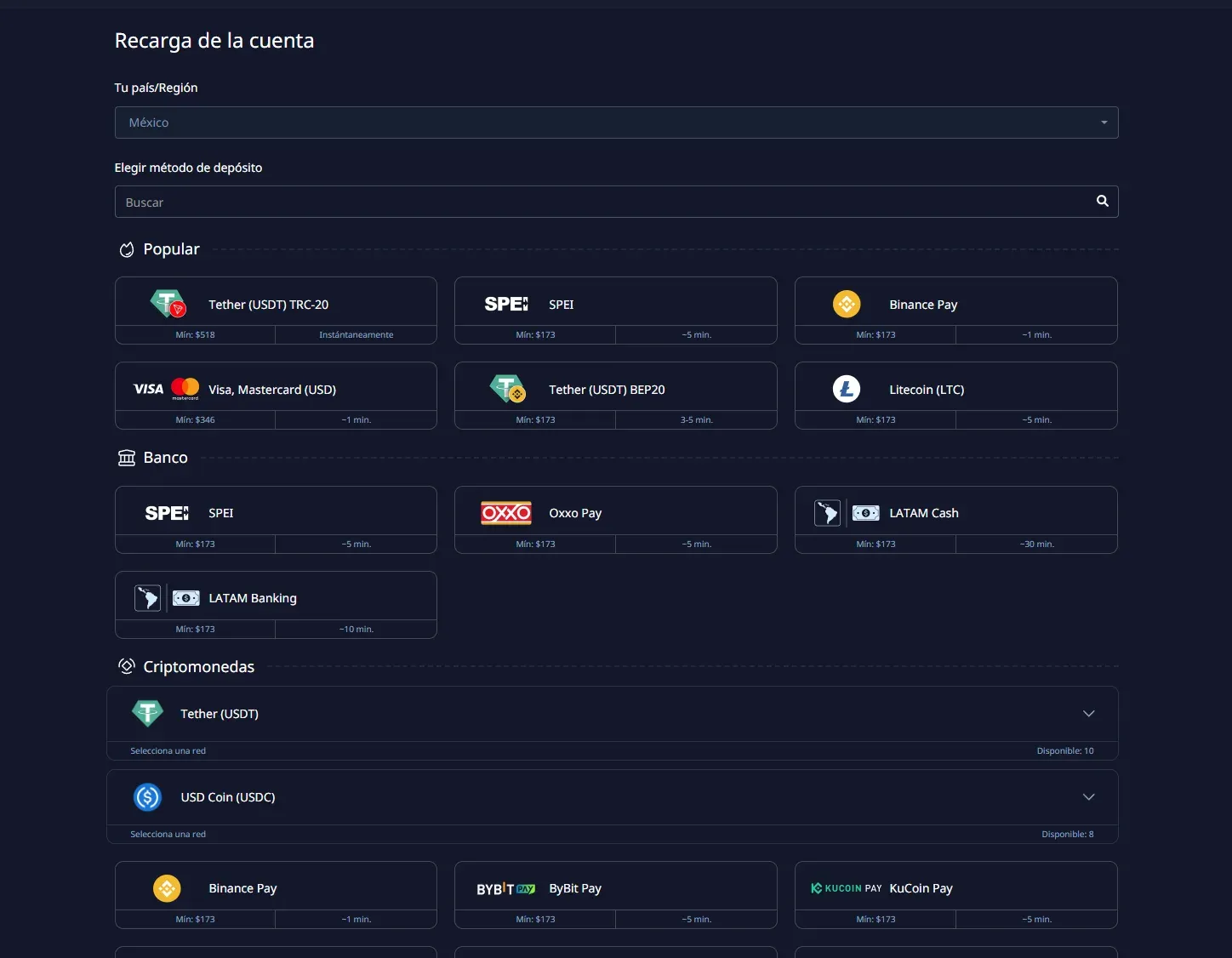Click the Mastercard logo icon
Viewport: 1232px width, 958px height.
tap(185, 389)
